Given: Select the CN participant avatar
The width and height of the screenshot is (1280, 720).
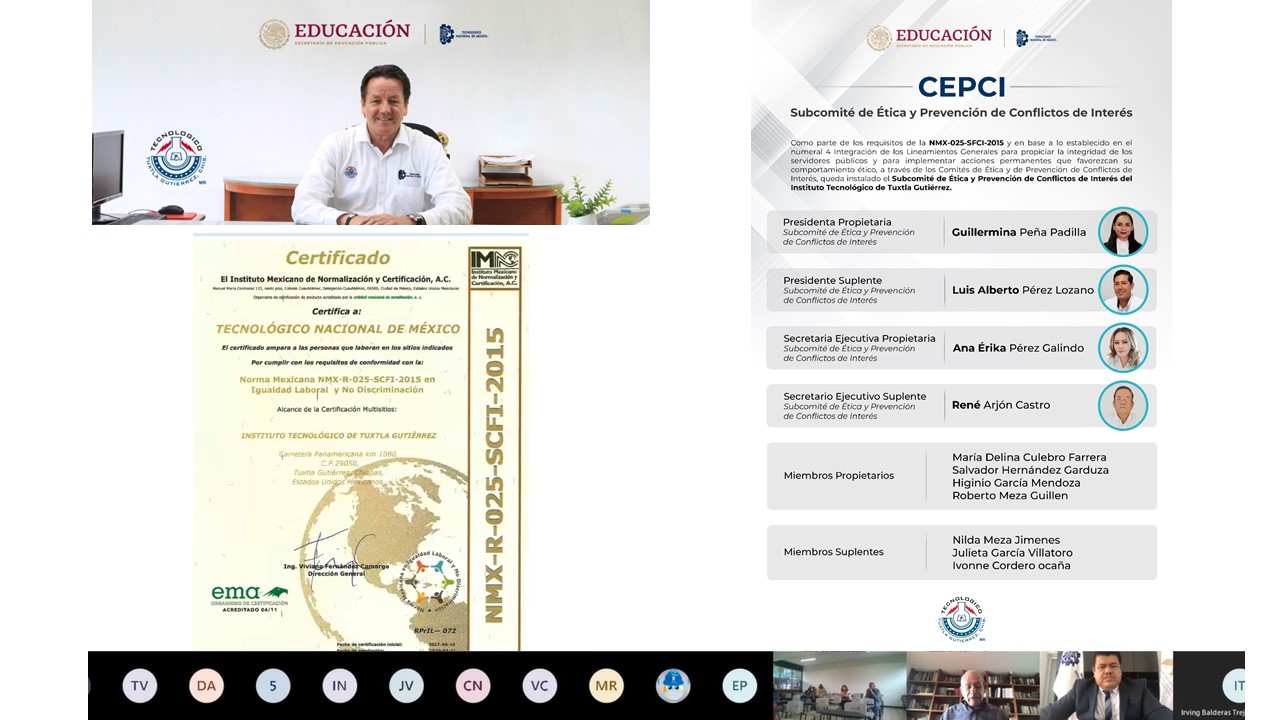Looking at the screenshot, I should tap(473, 686).
